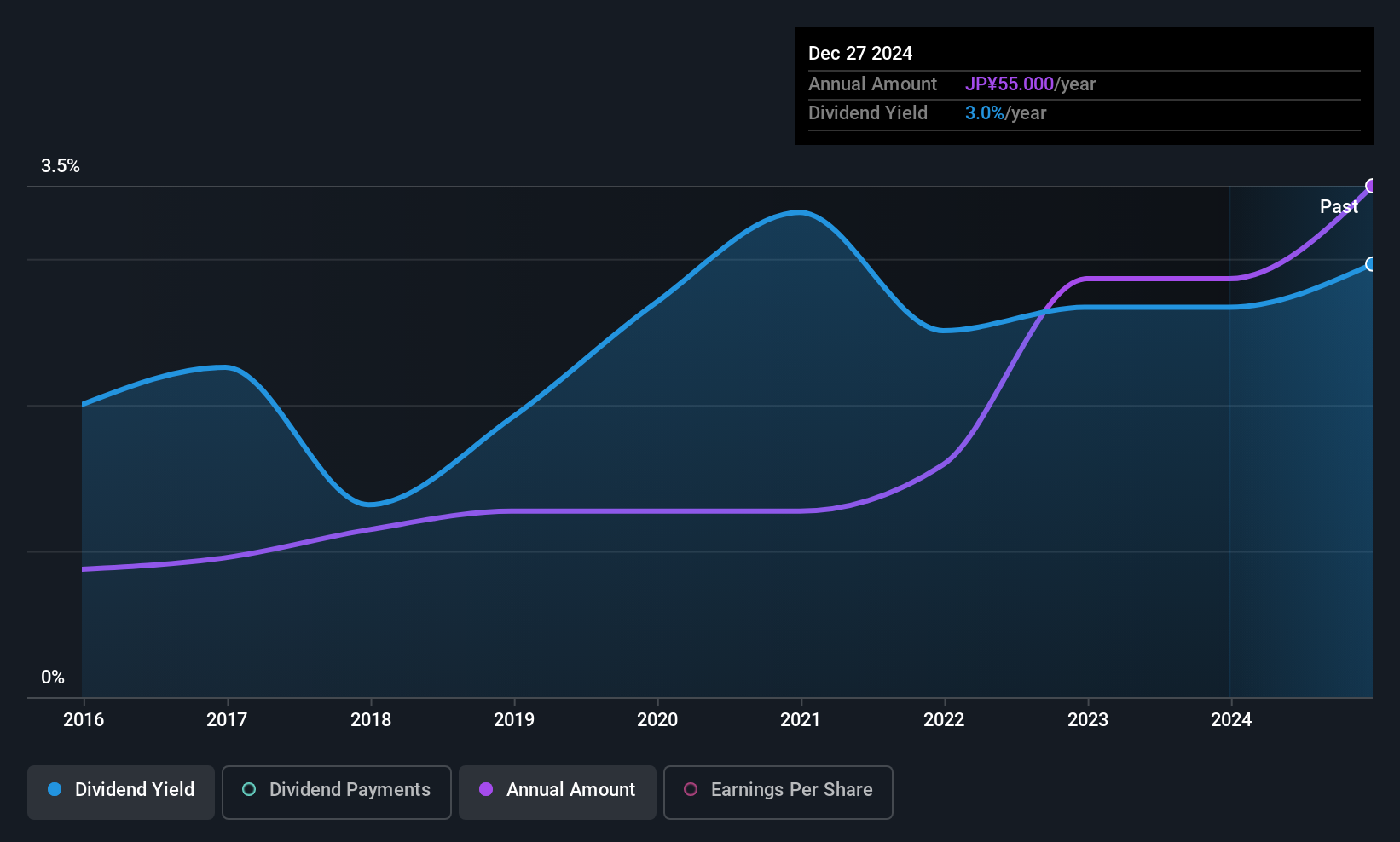The width and height of the screenshot is (1400, 842).
Task: Select the blue endpoint marker on Dividend Yield line
Action: 1371,264
